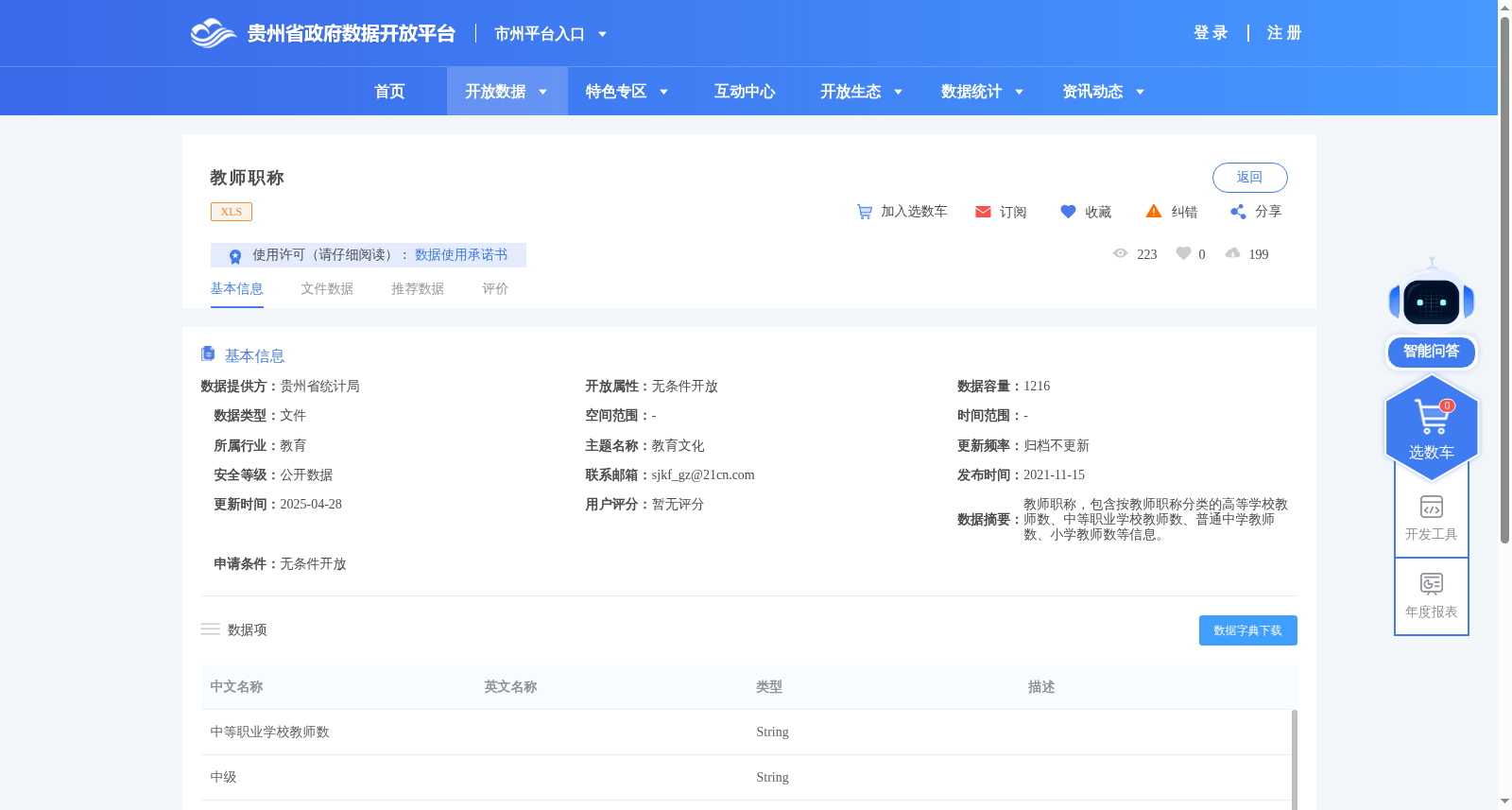Click the data table inner scrollbar
Image resolution: width=1512 pixels, height=810 pixels.
tap(1294, 760)
